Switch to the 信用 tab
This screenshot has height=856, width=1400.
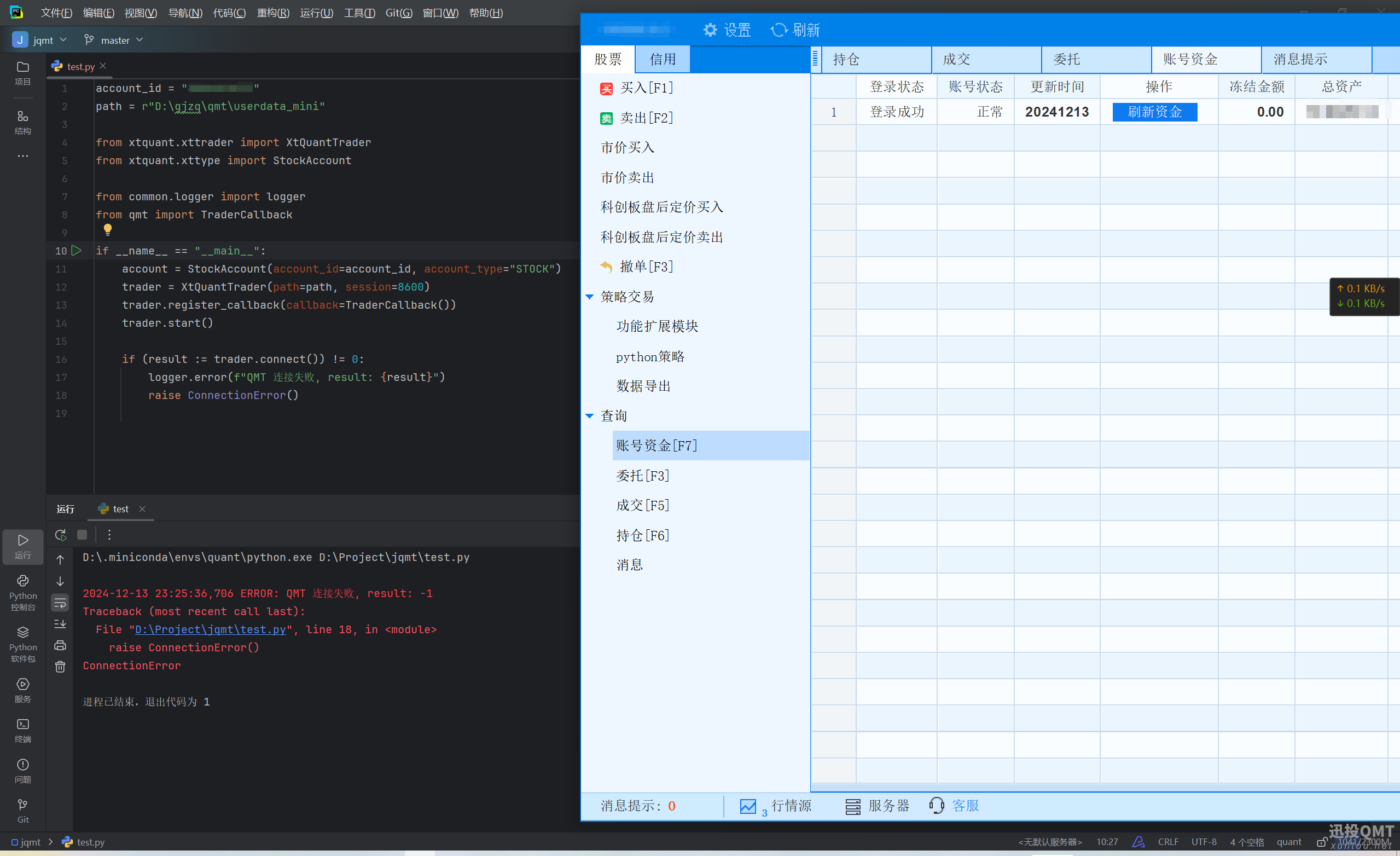[663, 59]
